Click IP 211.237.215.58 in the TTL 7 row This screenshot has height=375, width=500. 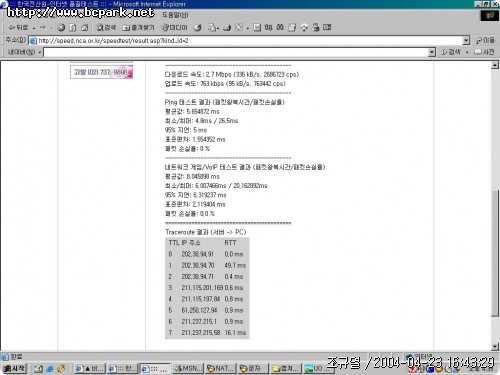click(x=201, y=333)
